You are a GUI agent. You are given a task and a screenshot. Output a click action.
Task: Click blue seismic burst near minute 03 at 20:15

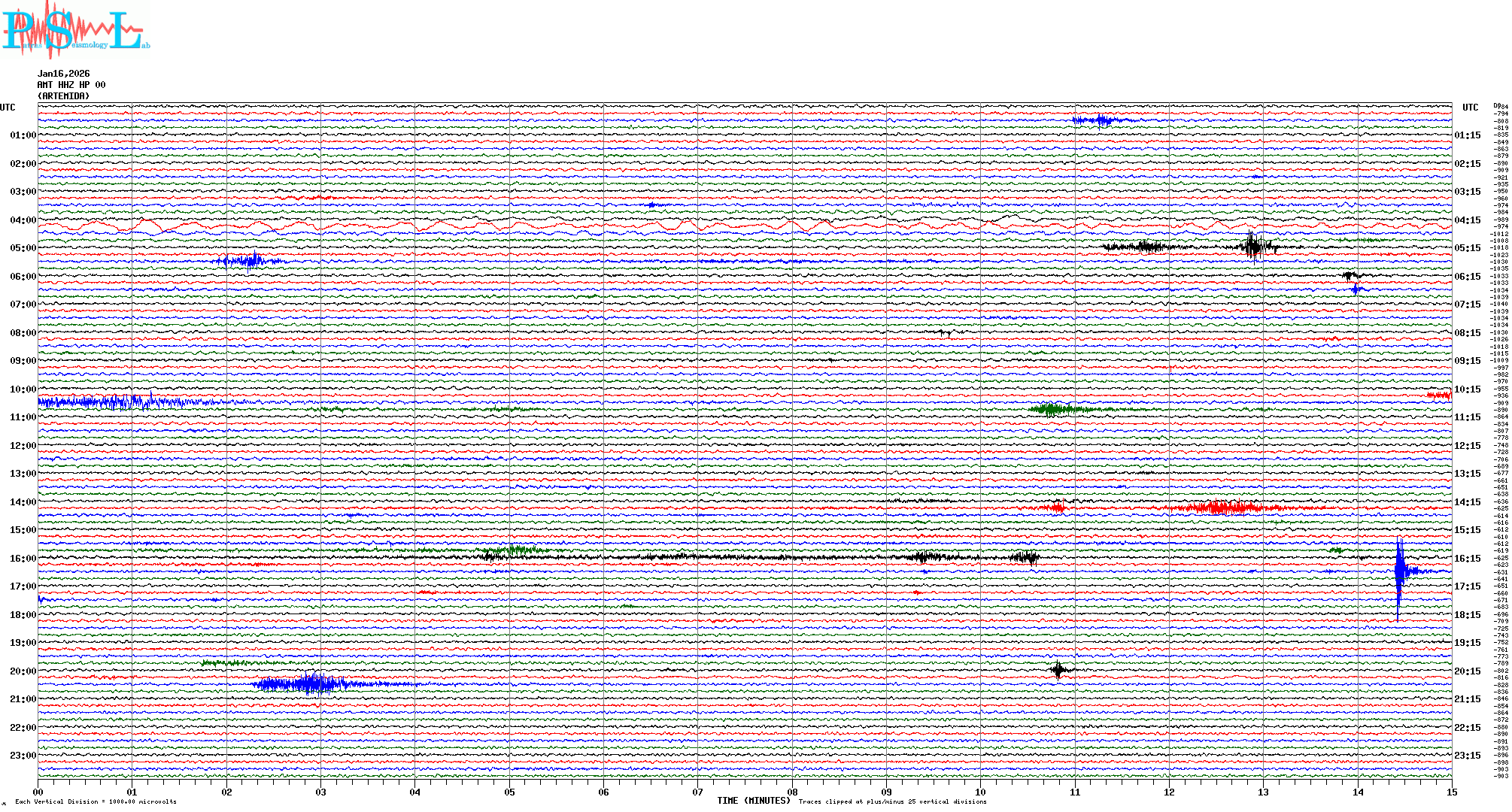312,683
